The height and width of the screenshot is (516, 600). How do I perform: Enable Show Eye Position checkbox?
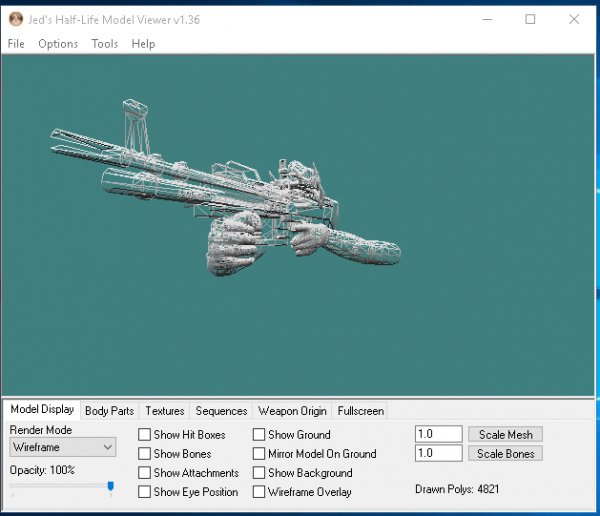pos(144,492)
